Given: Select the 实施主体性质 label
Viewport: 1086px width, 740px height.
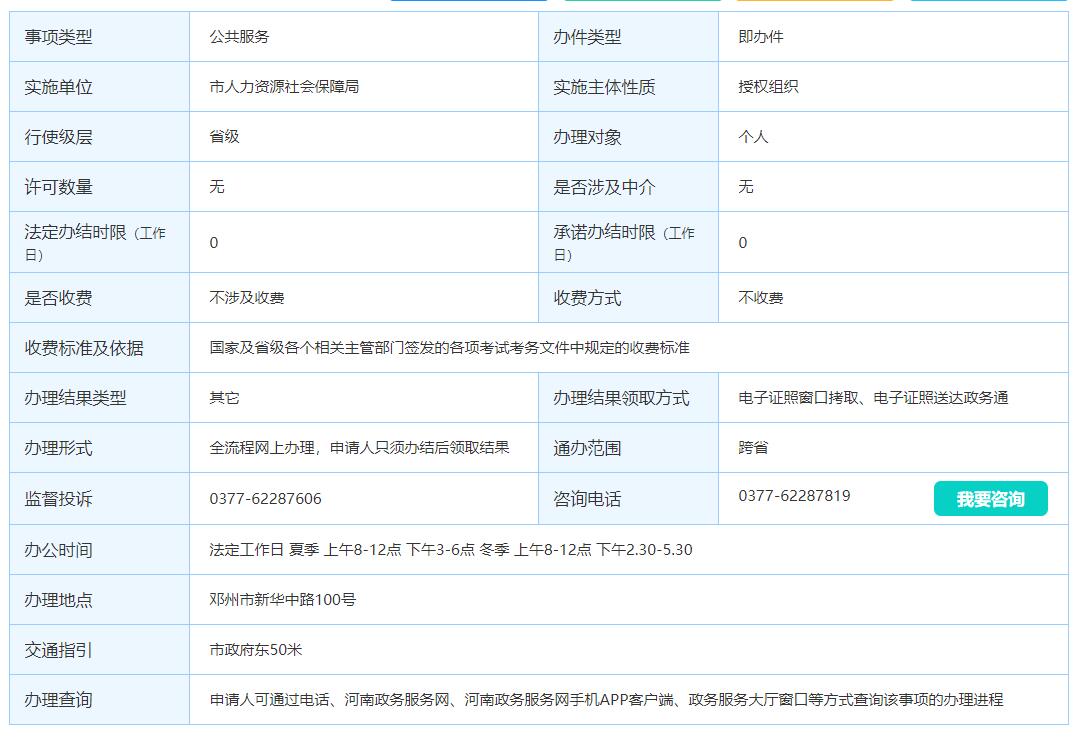Looking at the screenshot, I should pyautogui.click(x=604, y=87).
